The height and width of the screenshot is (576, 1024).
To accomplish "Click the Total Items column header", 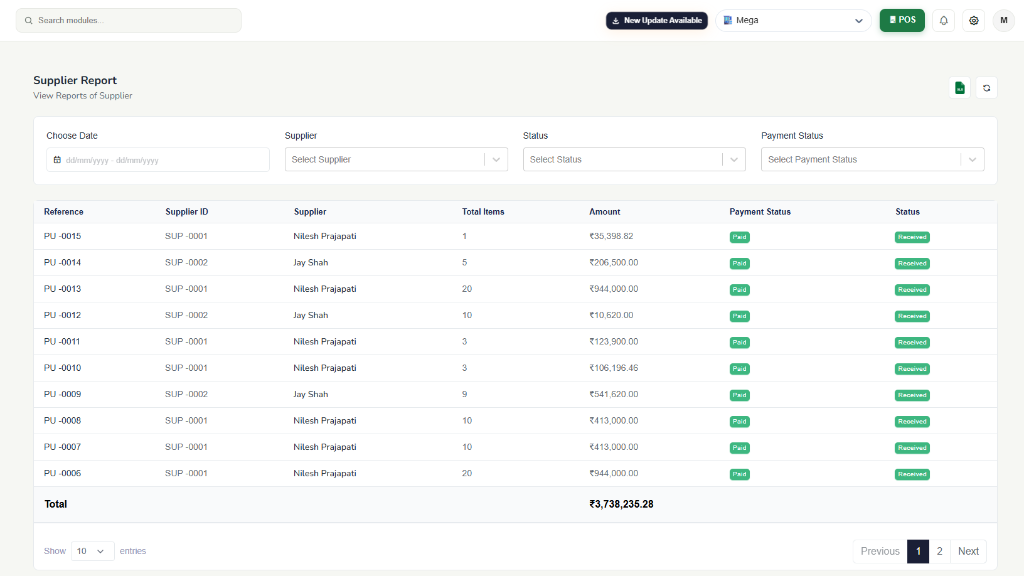I will (x=483, y=212).
